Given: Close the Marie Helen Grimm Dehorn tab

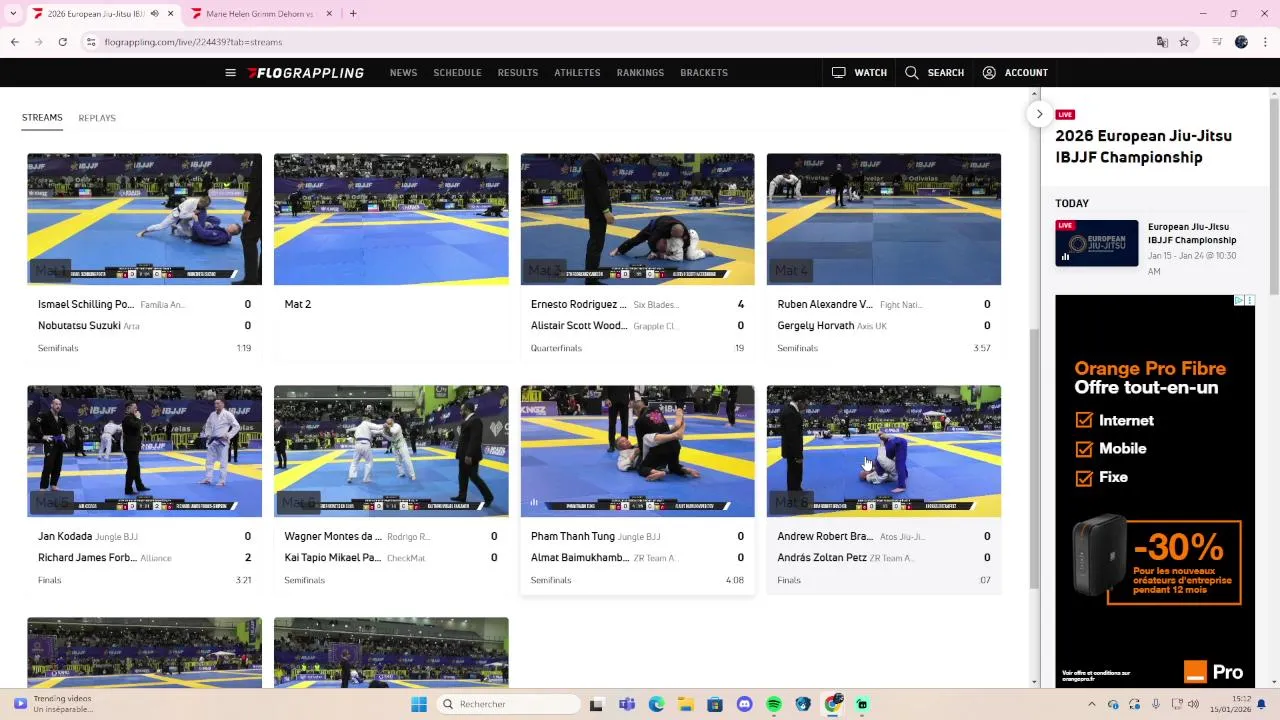Looking at the screenshot, I should pyautogui.click(x=330, y=14).
